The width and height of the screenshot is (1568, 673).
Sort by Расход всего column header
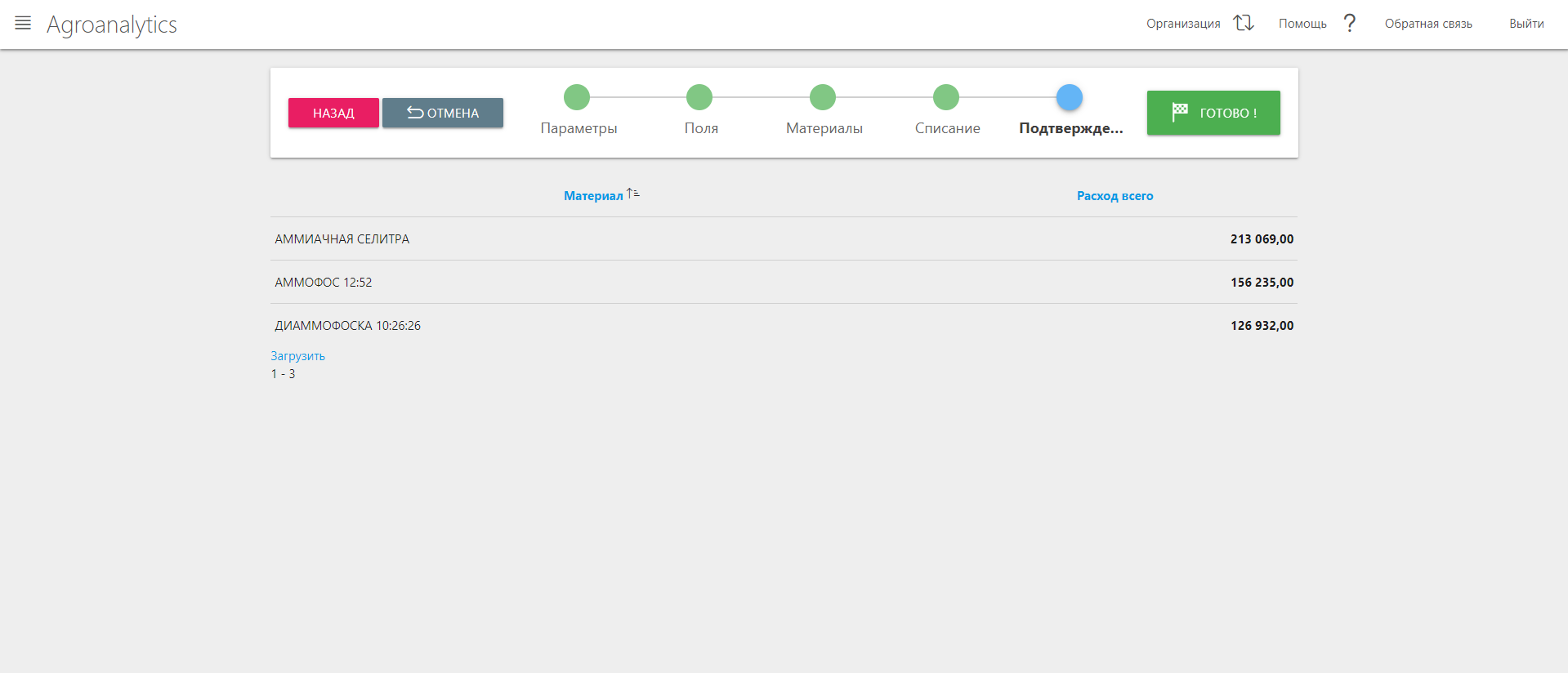click(x=1115, y=196)
